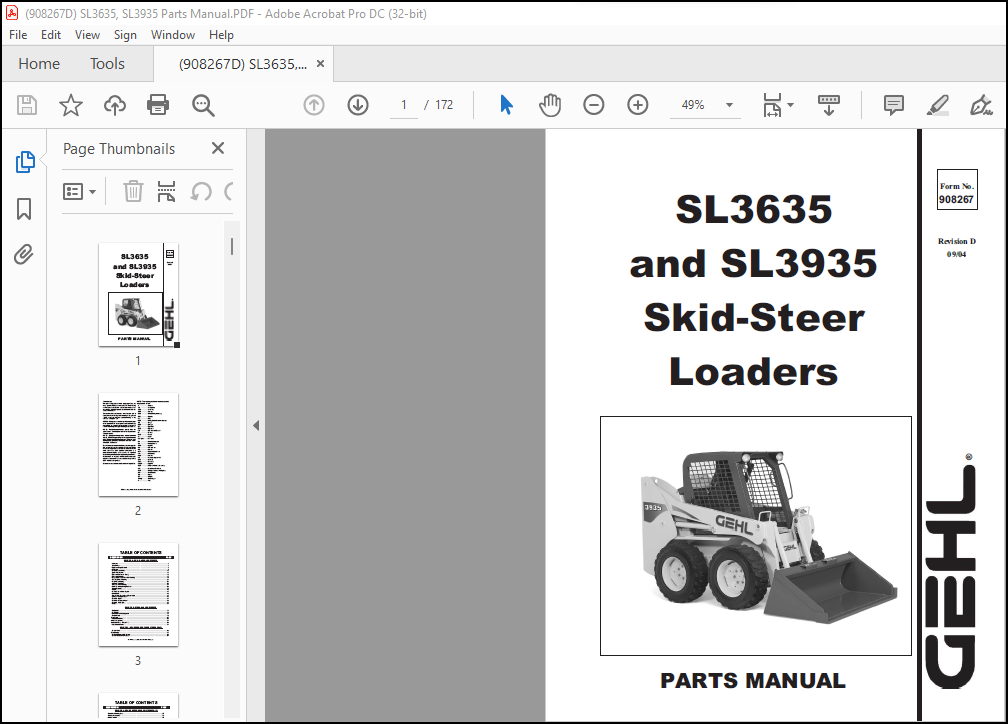The width and height of the screenshot is (1008, 724).
Task: Select the (908267D) SL3635 document tab
Action: click(243, 64)
